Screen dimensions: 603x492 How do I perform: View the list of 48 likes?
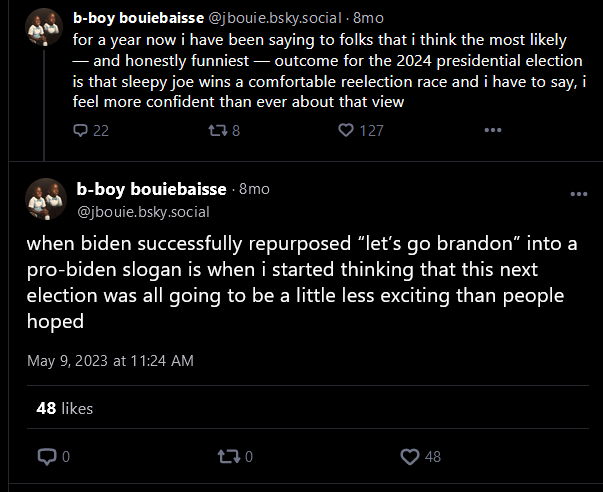click(65, 408)
